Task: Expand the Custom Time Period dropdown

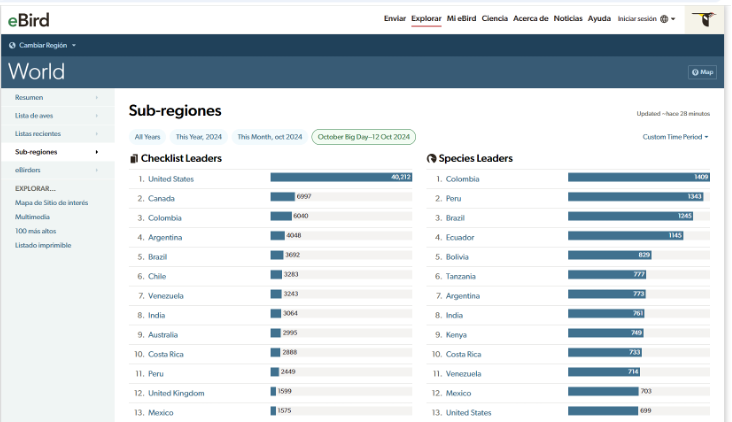Action: point(675,137)
